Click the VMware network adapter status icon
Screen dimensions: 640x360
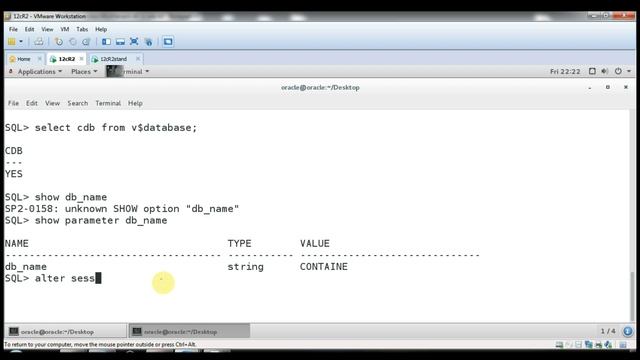[589, 345]
